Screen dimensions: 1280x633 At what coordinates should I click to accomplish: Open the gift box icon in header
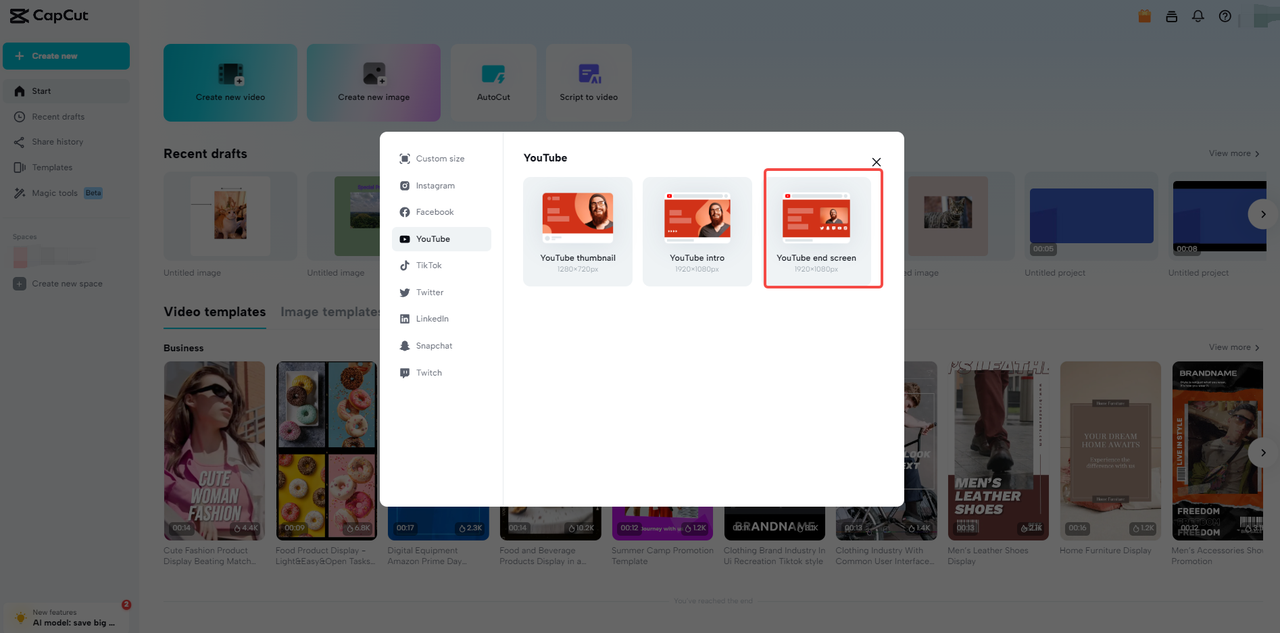(1145, 16)
